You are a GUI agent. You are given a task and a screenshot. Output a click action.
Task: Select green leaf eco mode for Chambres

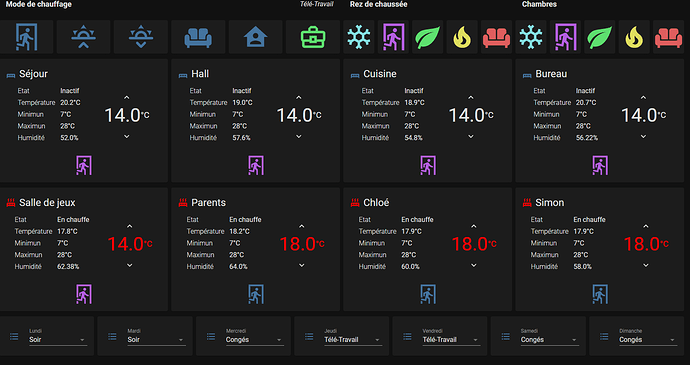point(600,37)
